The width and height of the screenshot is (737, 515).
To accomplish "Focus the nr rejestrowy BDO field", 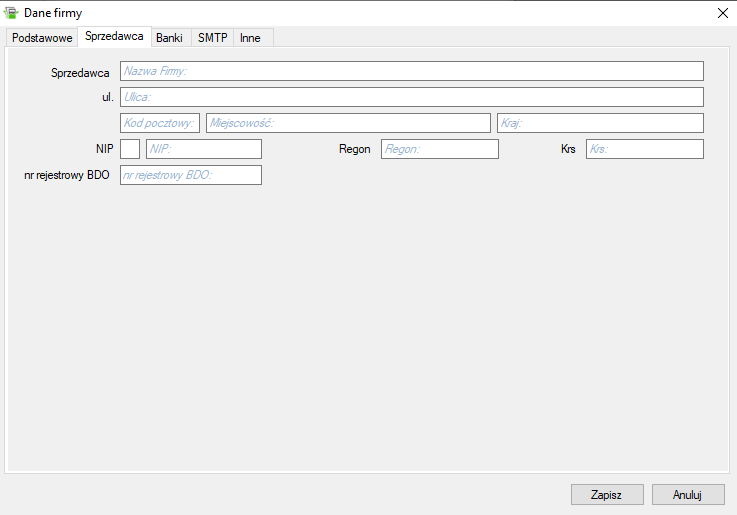I will coord(190,175).
